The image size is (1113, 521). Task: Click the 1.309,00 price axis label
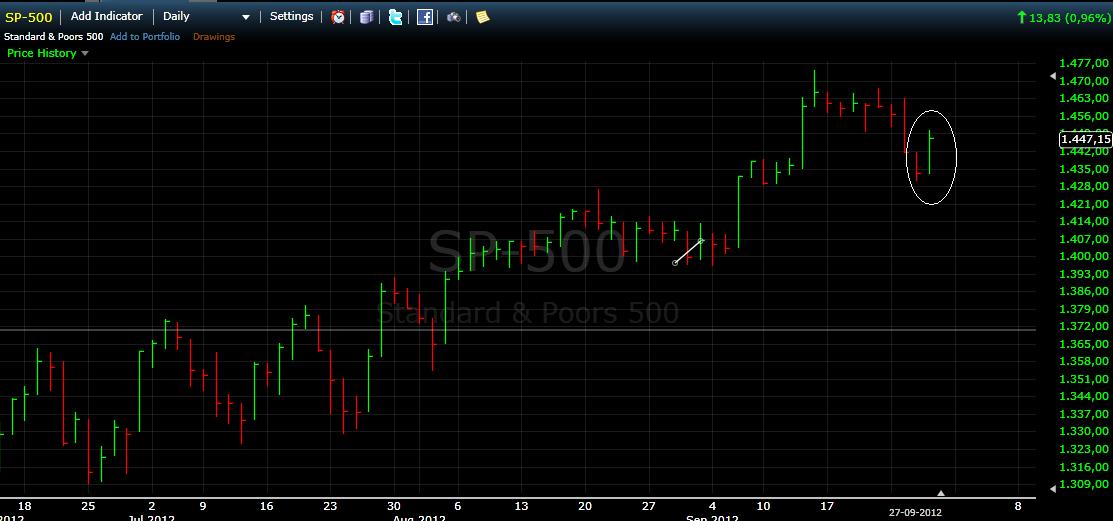point(1083,484)
